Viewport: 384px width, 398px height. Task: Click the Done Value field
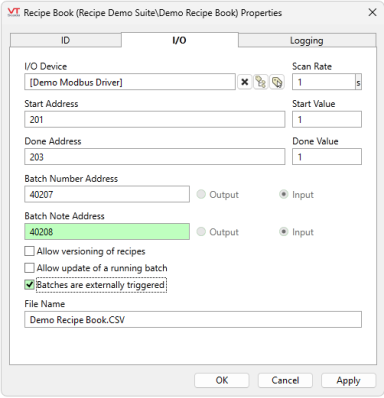[x=327, y=157]
